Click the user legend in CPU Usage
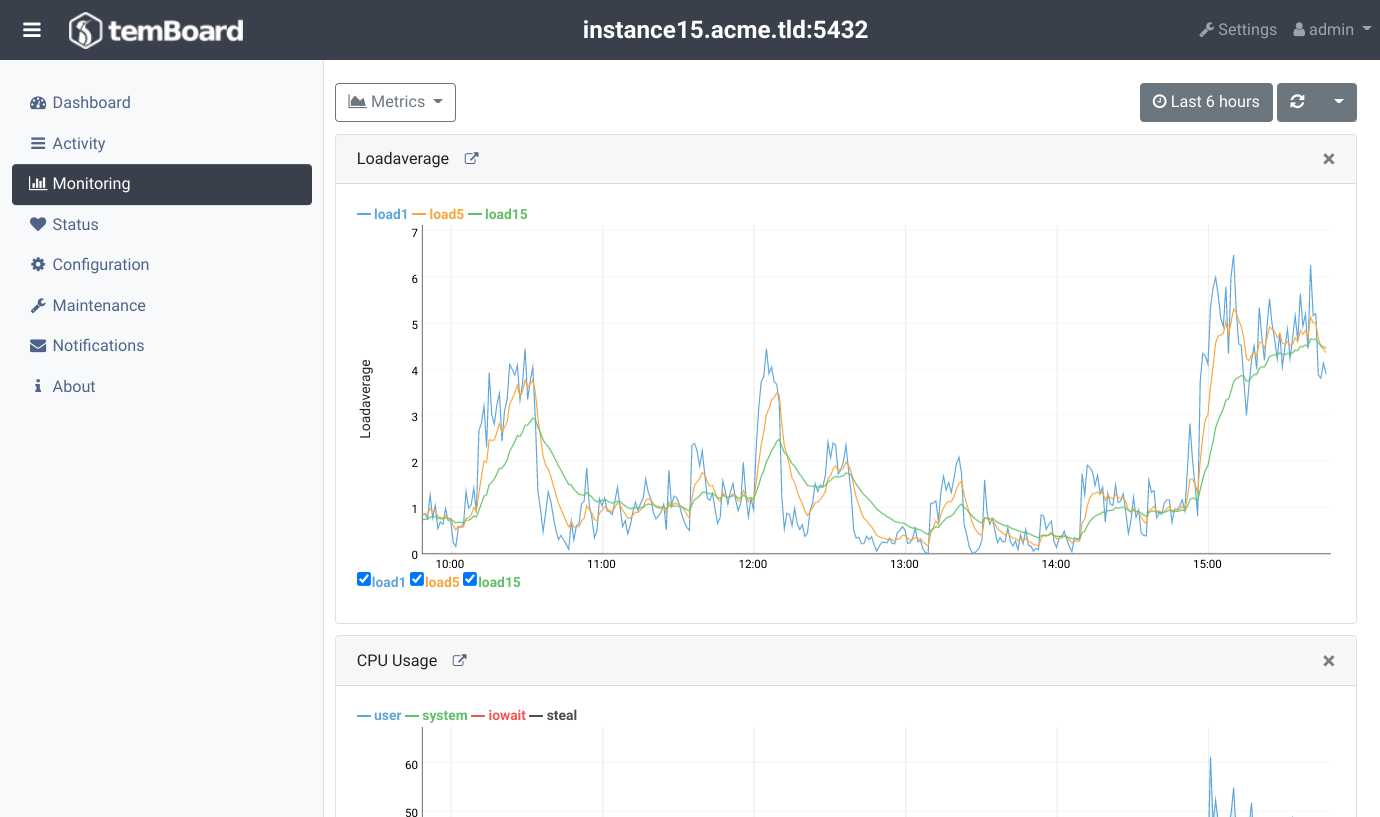1380x817 pixels. click(379, 715)
